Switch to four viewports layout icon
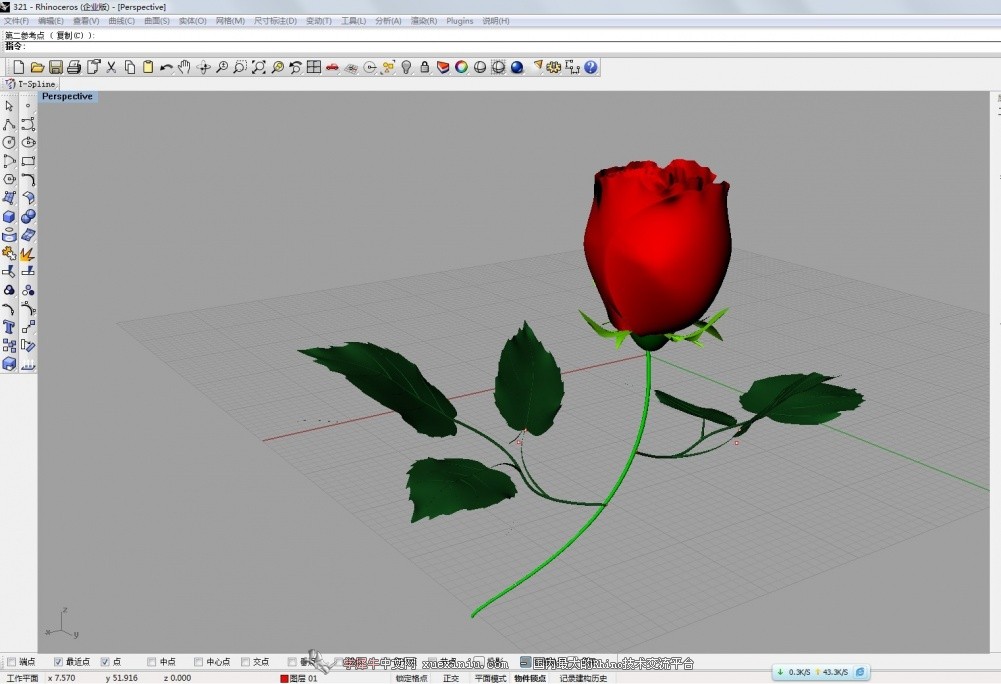The height and width of the screenshot is (684, 1001). click(314, 67)
